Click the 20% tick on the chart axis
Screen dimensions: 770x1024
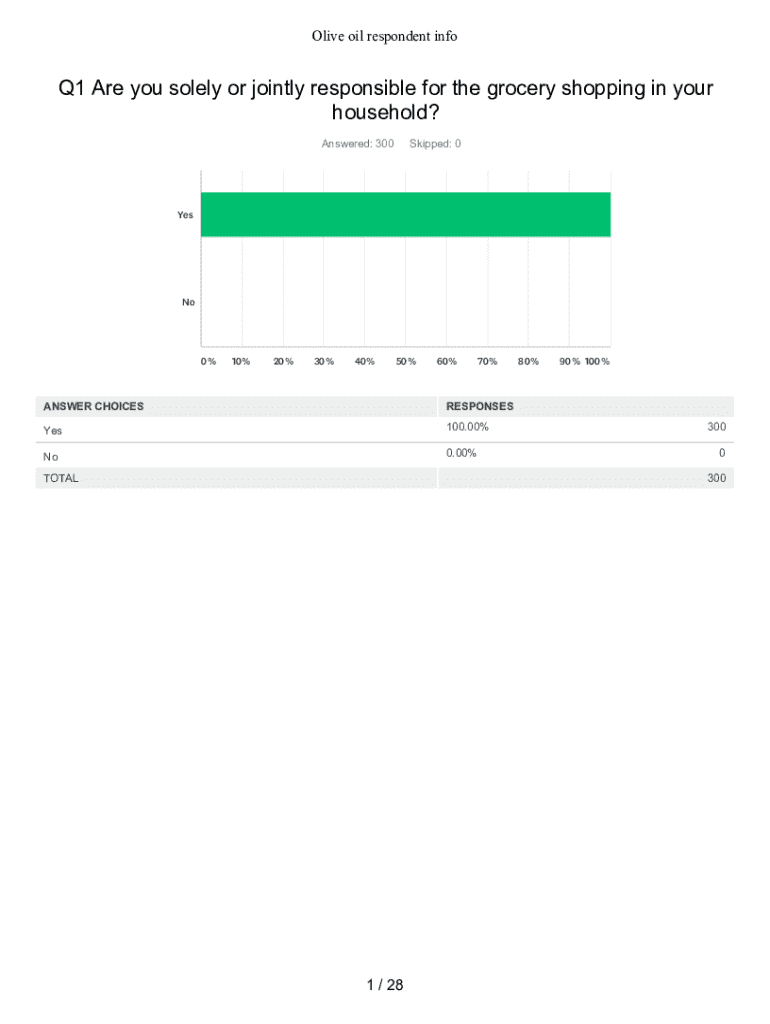tap(283, 361)
